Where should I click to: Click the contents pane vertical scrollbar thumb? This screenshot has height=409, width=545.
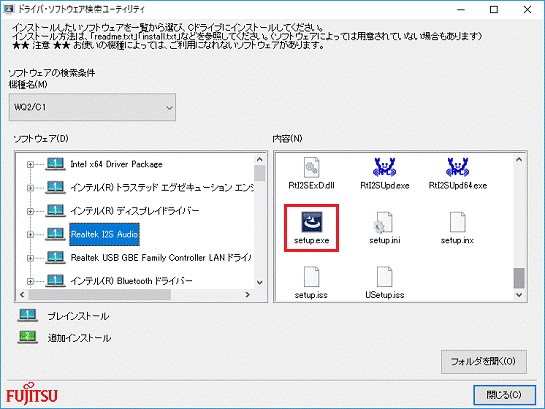pos(519,278)
